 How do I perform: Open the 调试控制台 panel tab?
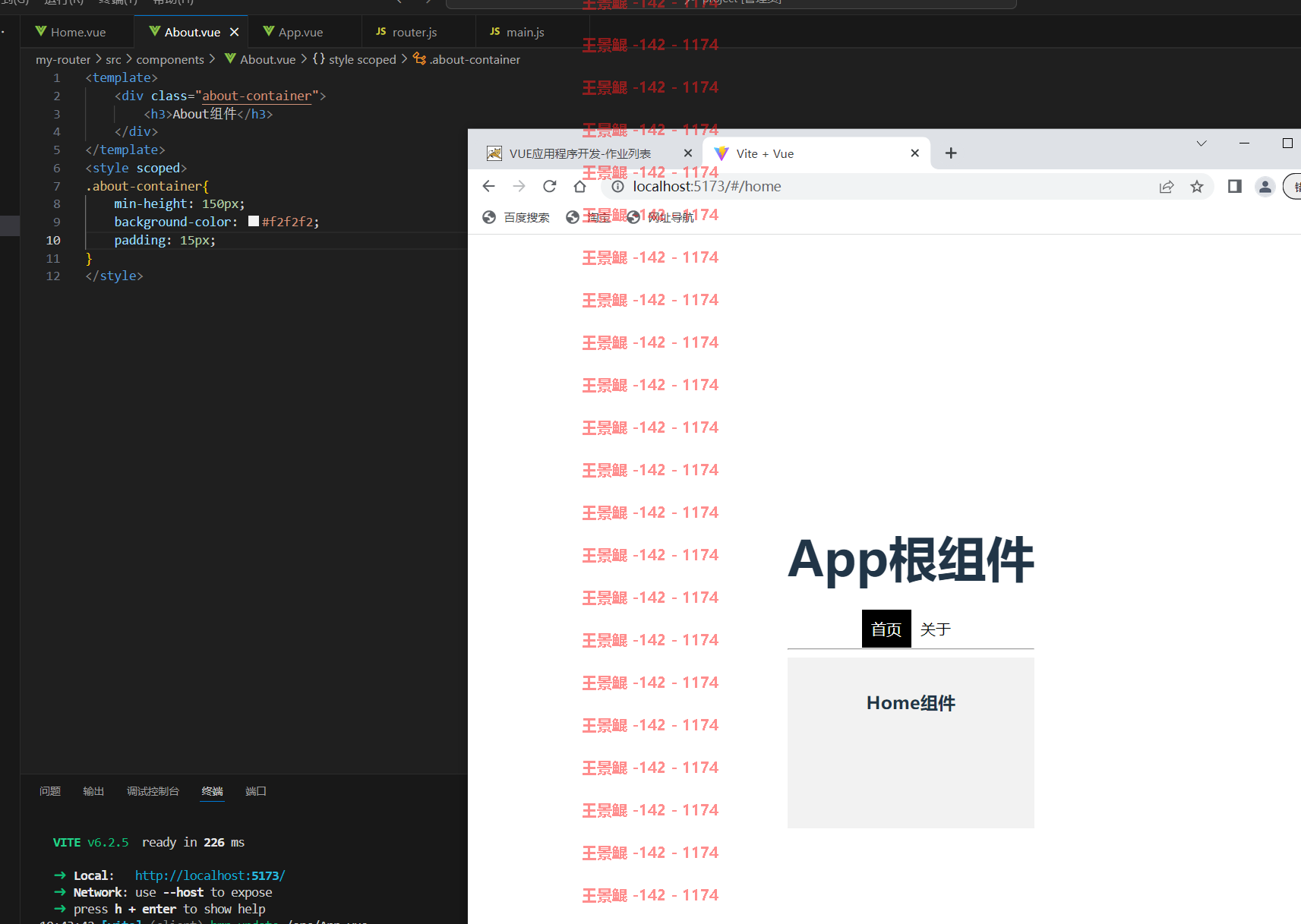153,791
